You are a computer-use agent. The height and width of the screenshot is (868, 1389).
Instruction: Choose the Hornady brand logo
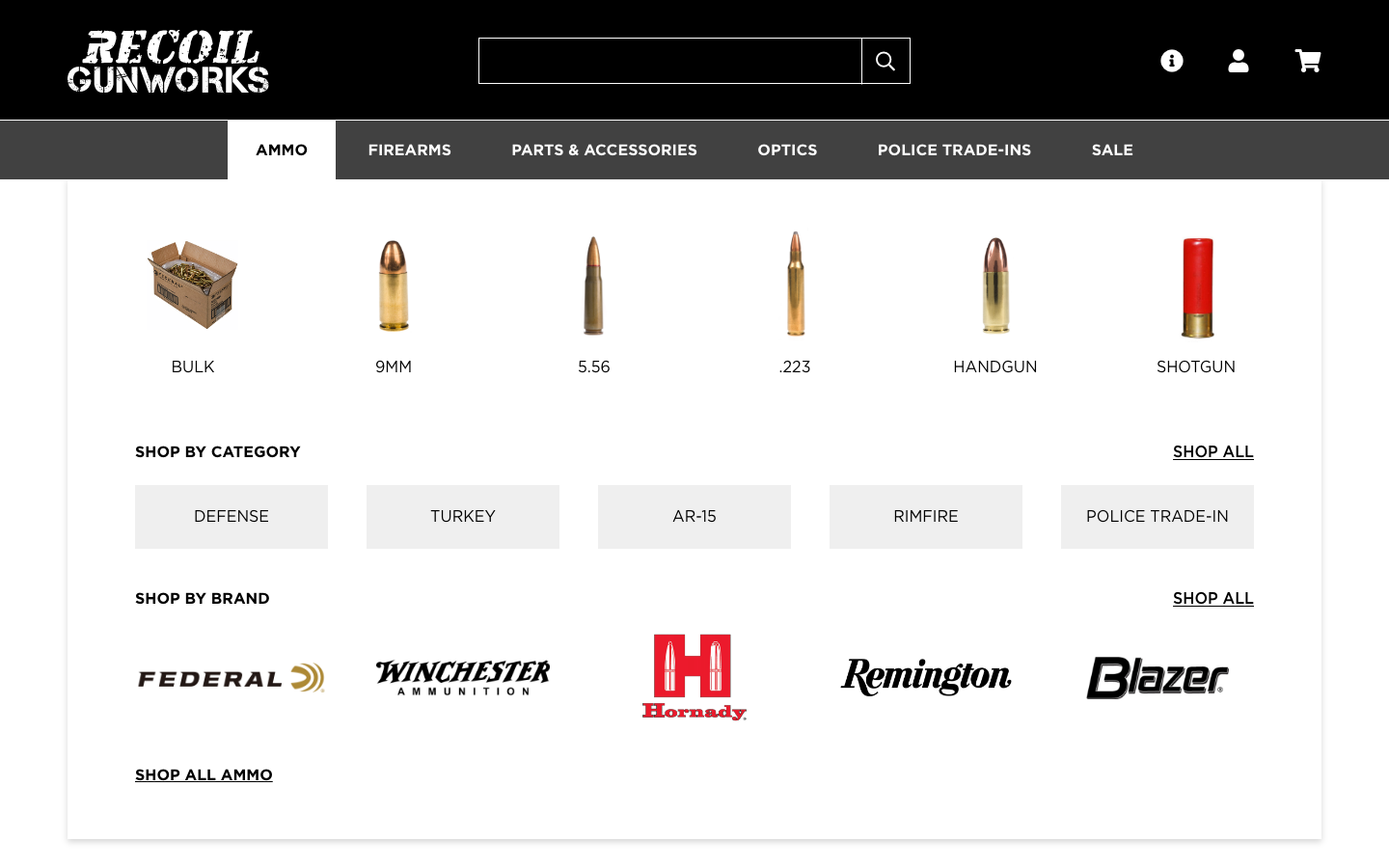click(x=694, y=677)
